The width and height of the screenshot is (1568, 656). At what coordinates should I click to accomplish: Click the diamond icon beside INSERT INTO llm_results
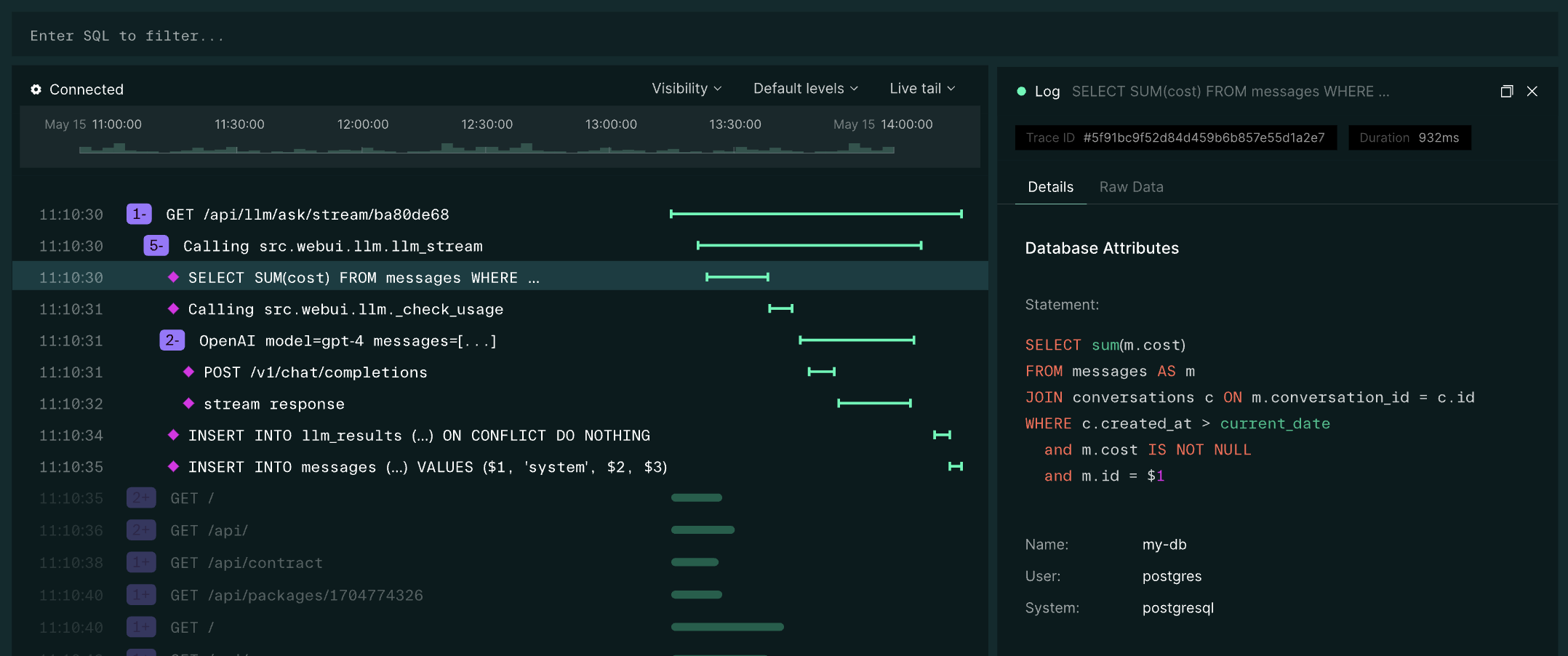click(173, 435)
